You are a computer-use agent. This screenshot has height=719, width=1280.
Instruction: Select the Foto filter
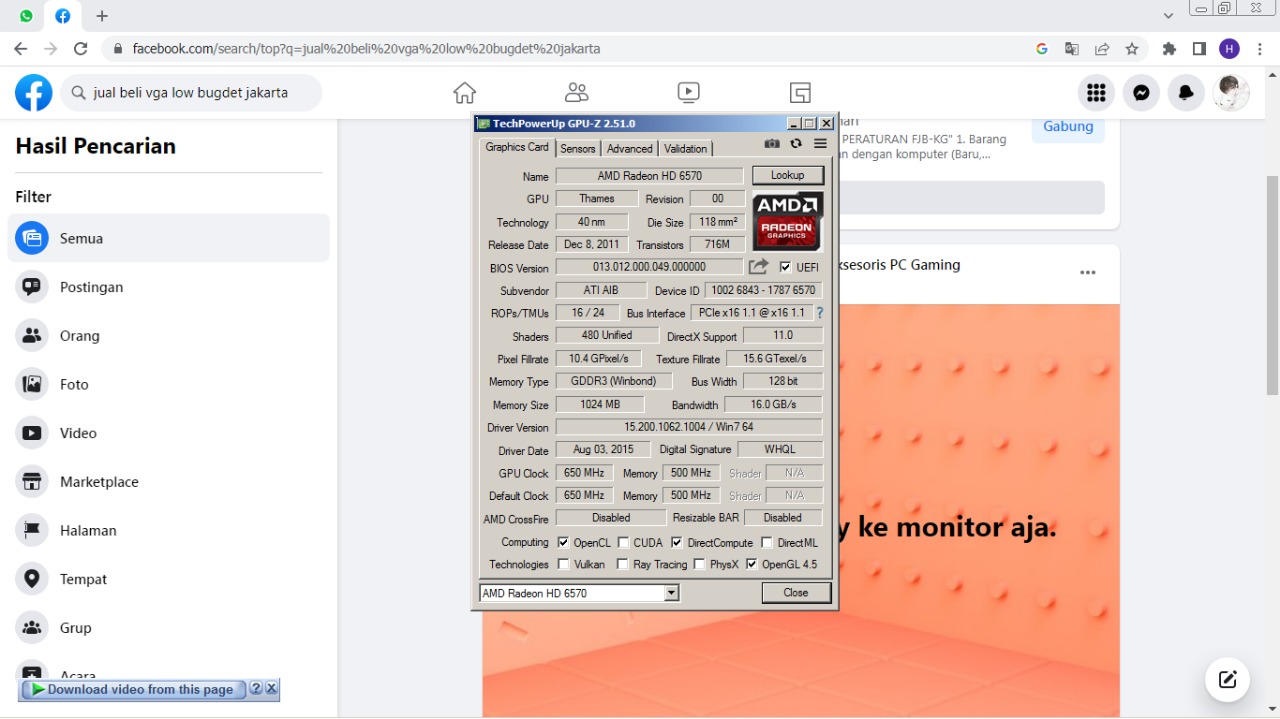click(169, 384)
